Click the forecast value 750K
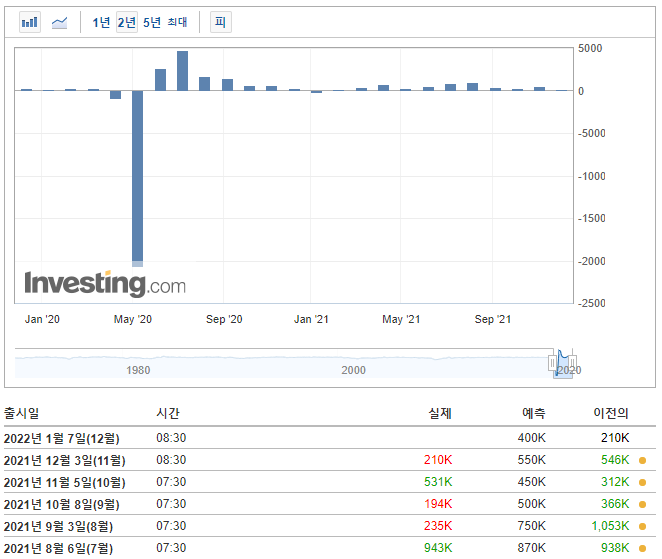662x559 pixels. (x=532, y=526)
